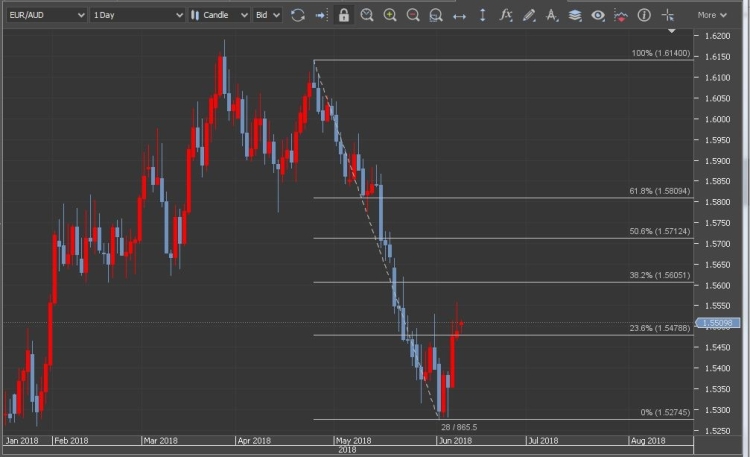Viewport: 750px width, 457px height.
Task: Click the 61.8% (1.58094) Fibonacci level label
Action: (660, 191)
